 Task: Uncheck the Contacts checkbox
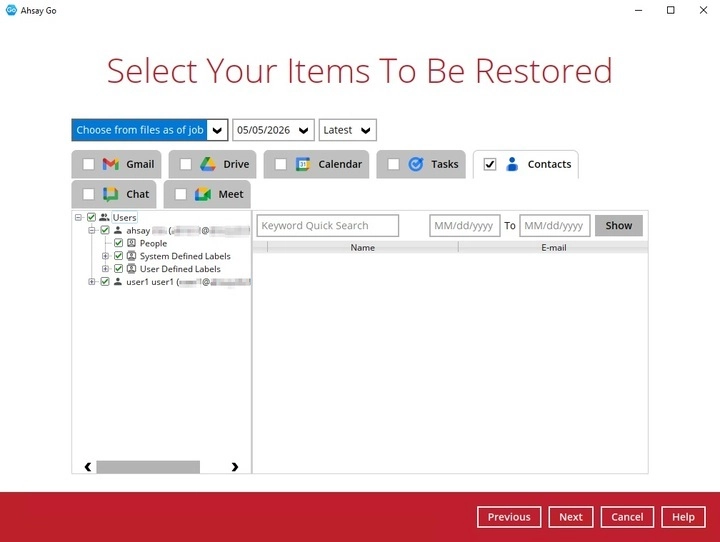(490, 164)
